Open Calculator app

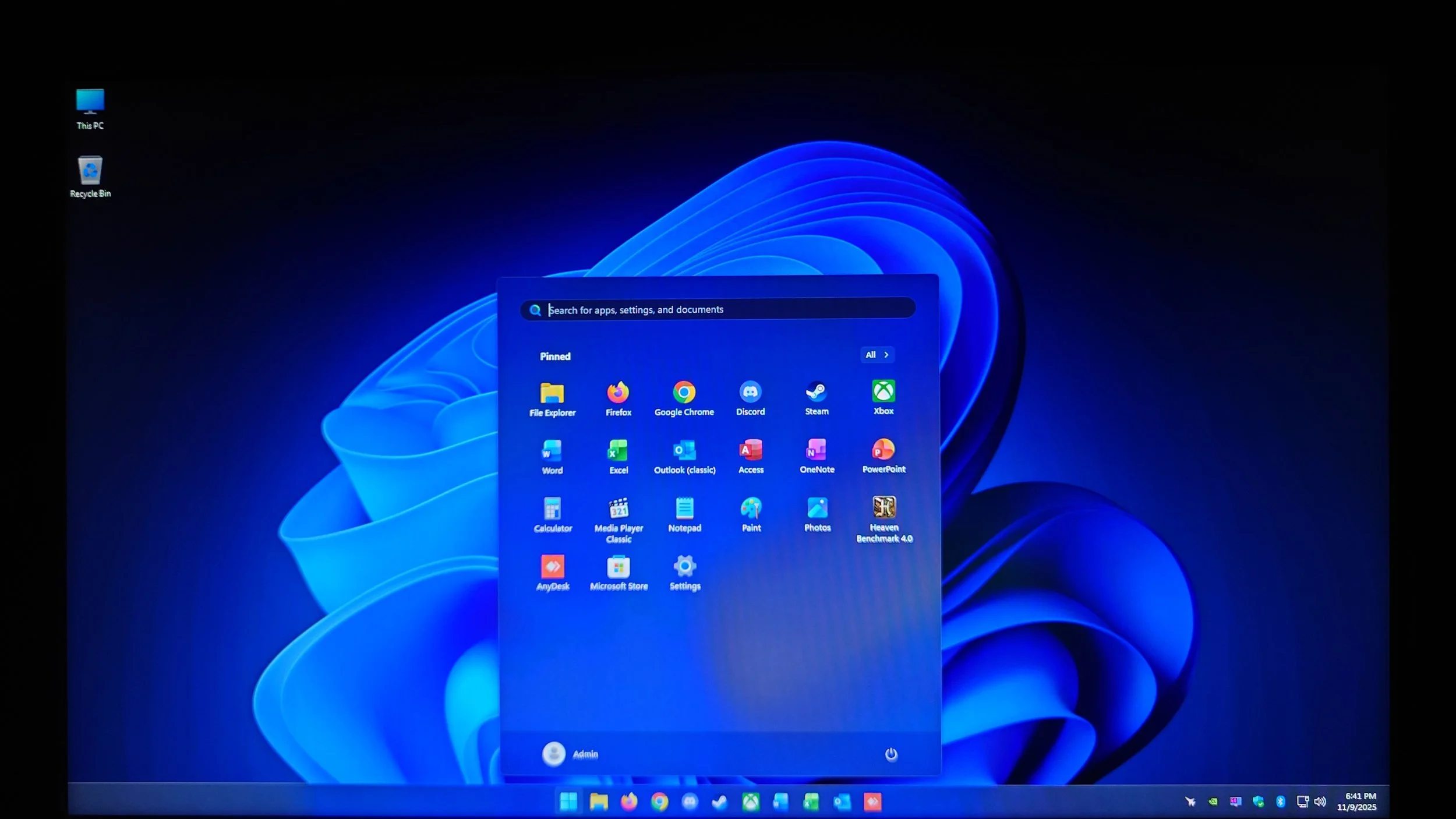pyautogui.click(x=552, y=514)
